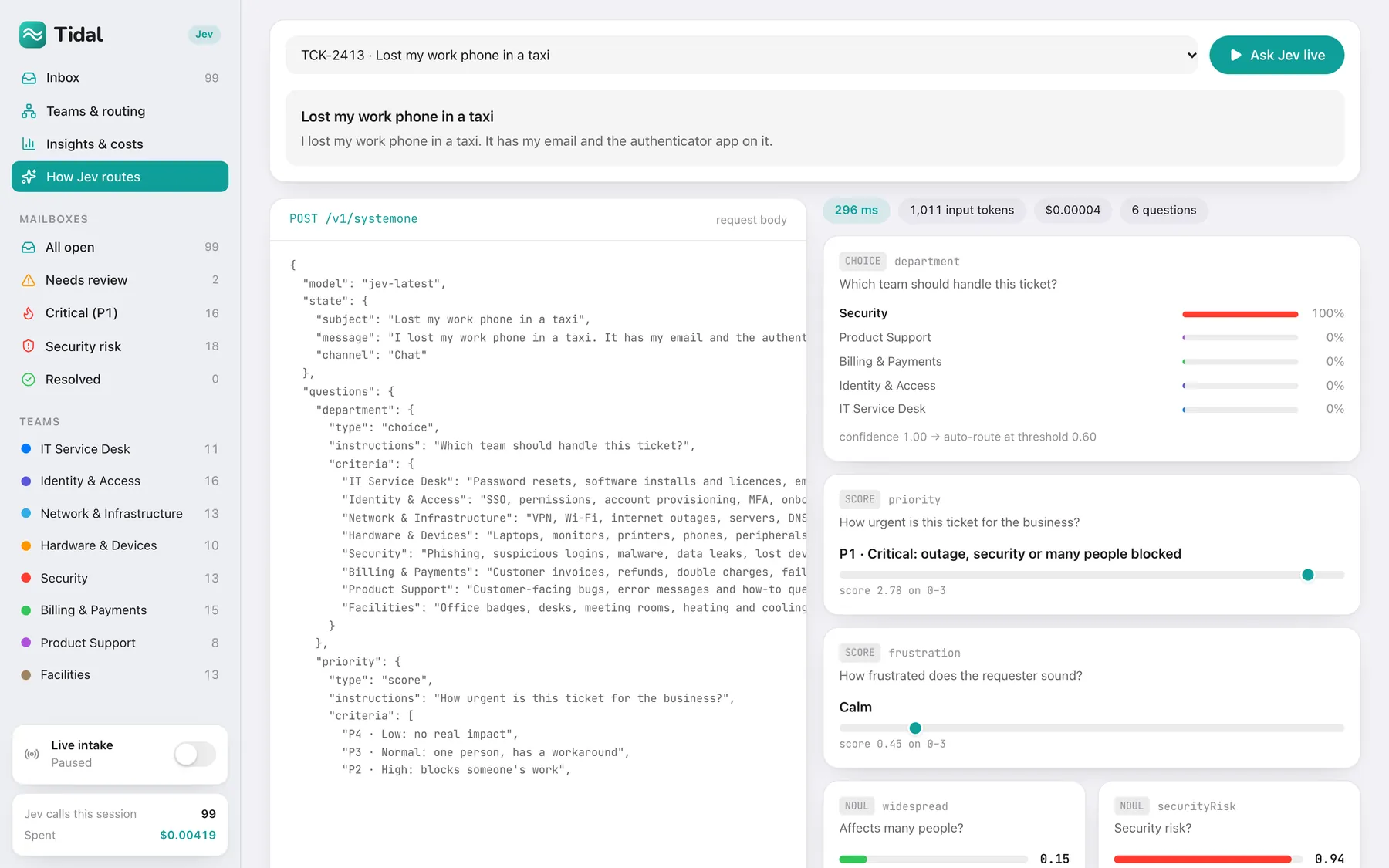Image resolution: width=1389 pixels, height=868 pixels.
Task: Click the priority score slider handle
Action: tap(1307, 575)
